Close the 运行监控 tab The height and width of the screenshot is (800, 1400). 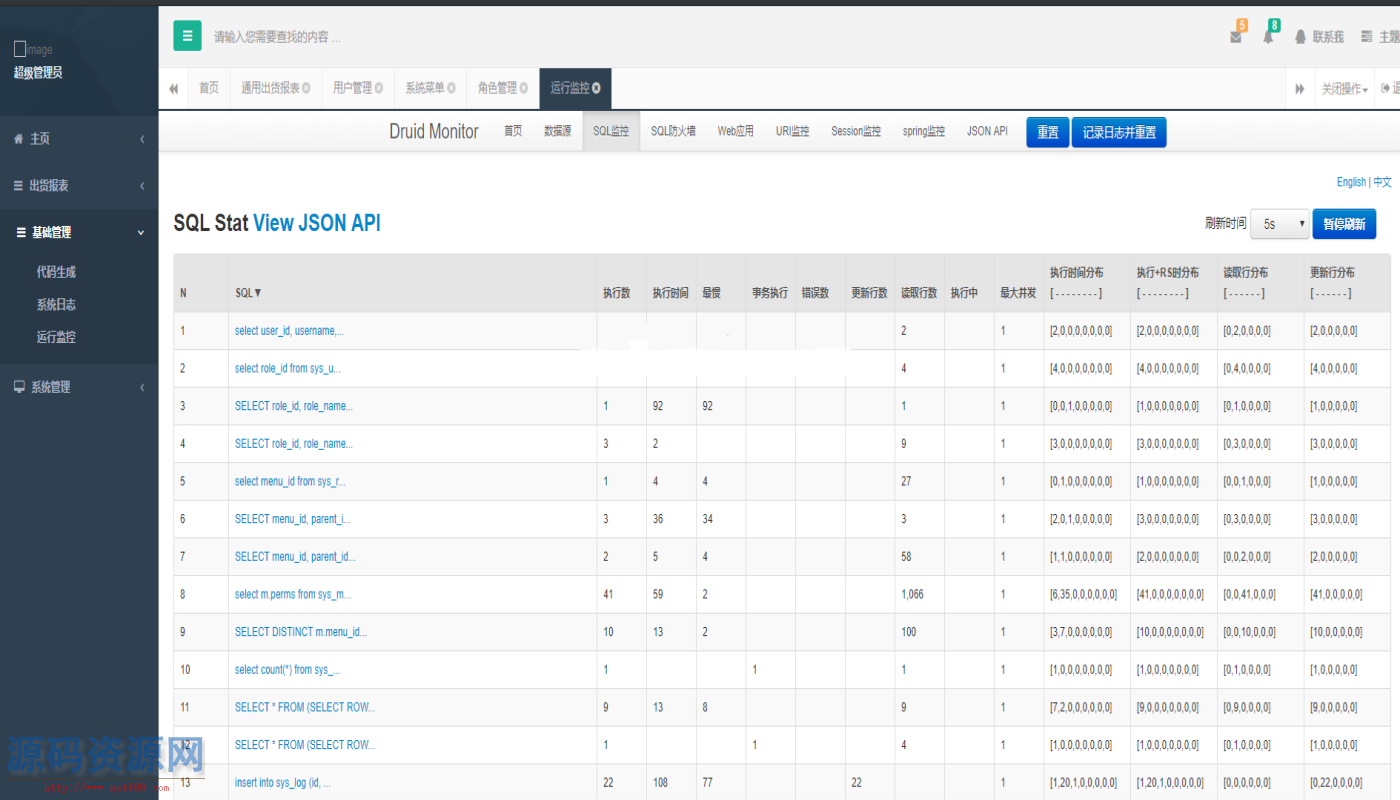pyautogui.click(x=596, y=88)
